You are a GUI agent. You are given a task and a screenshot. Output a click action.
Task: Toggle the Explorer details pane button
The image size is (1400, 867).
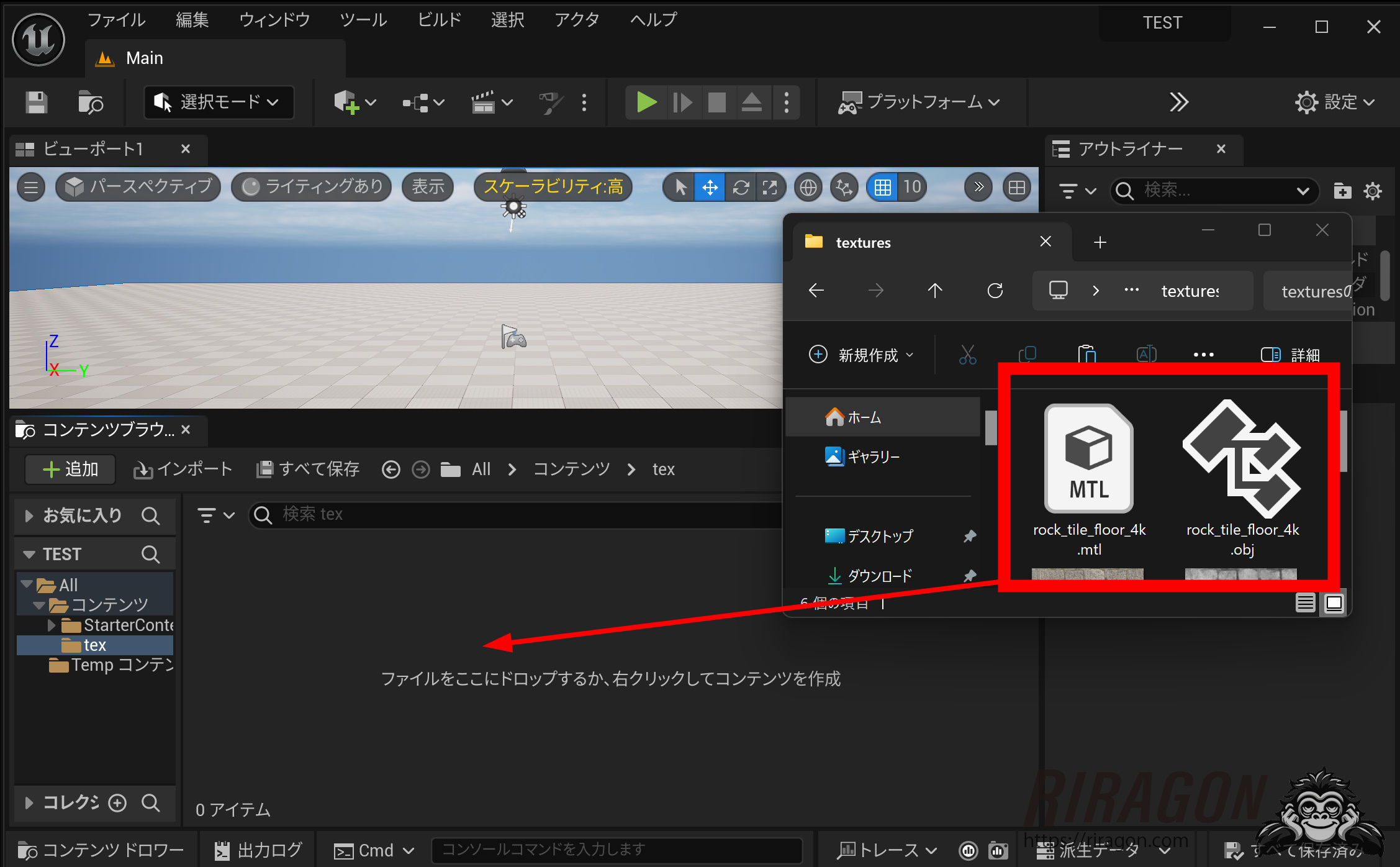pos(1288,355)
